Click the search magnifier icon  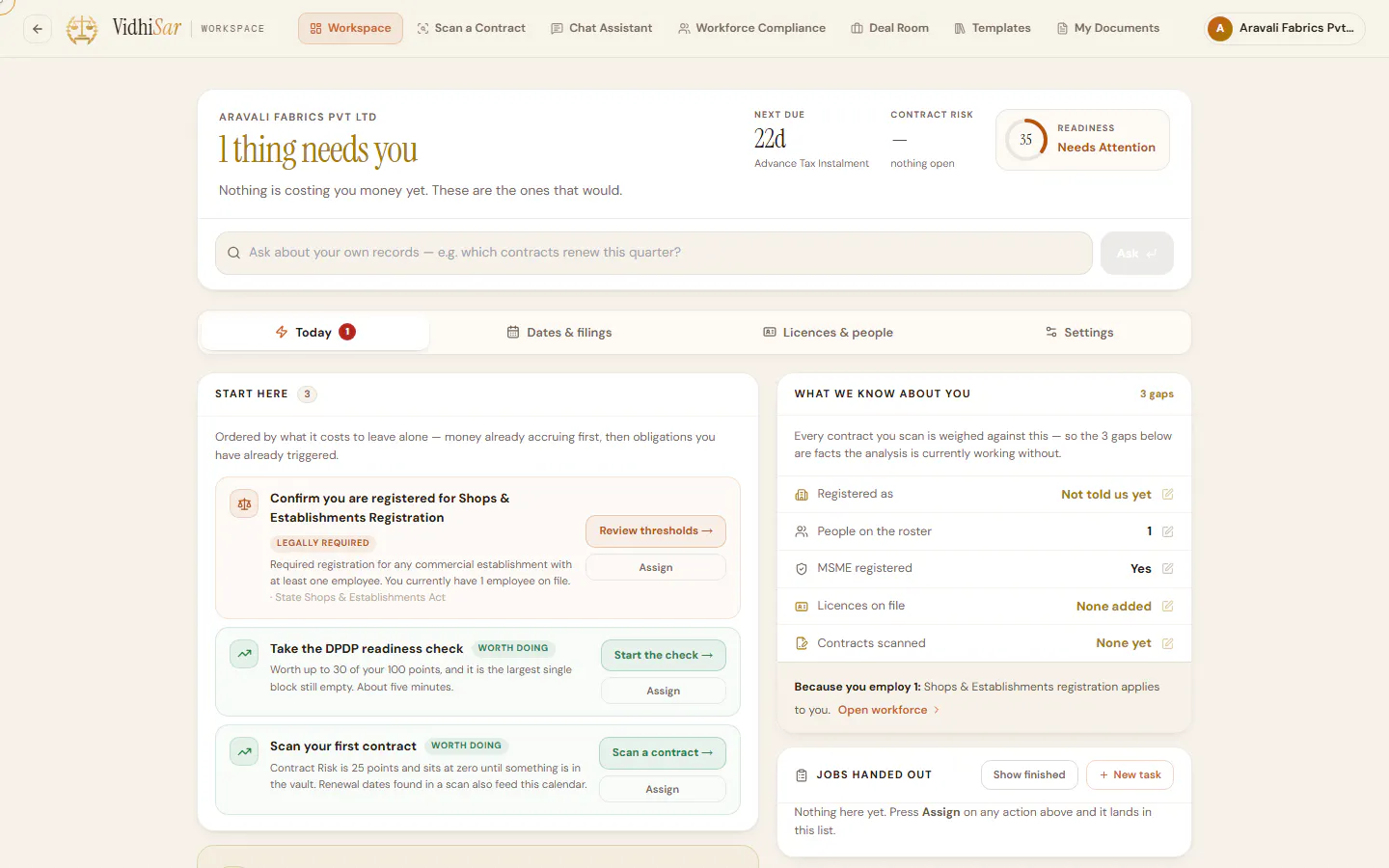[x=233, y=253]
